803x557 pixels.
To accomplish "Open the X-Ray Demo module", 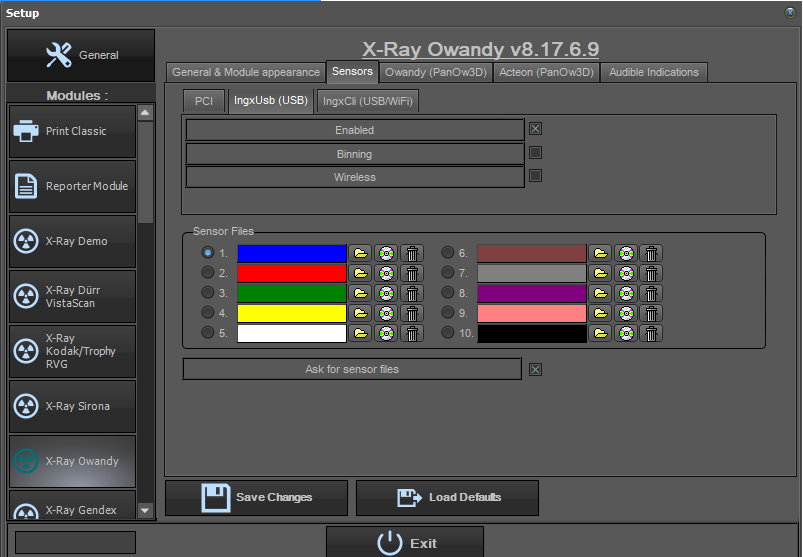I will point(72,241).
